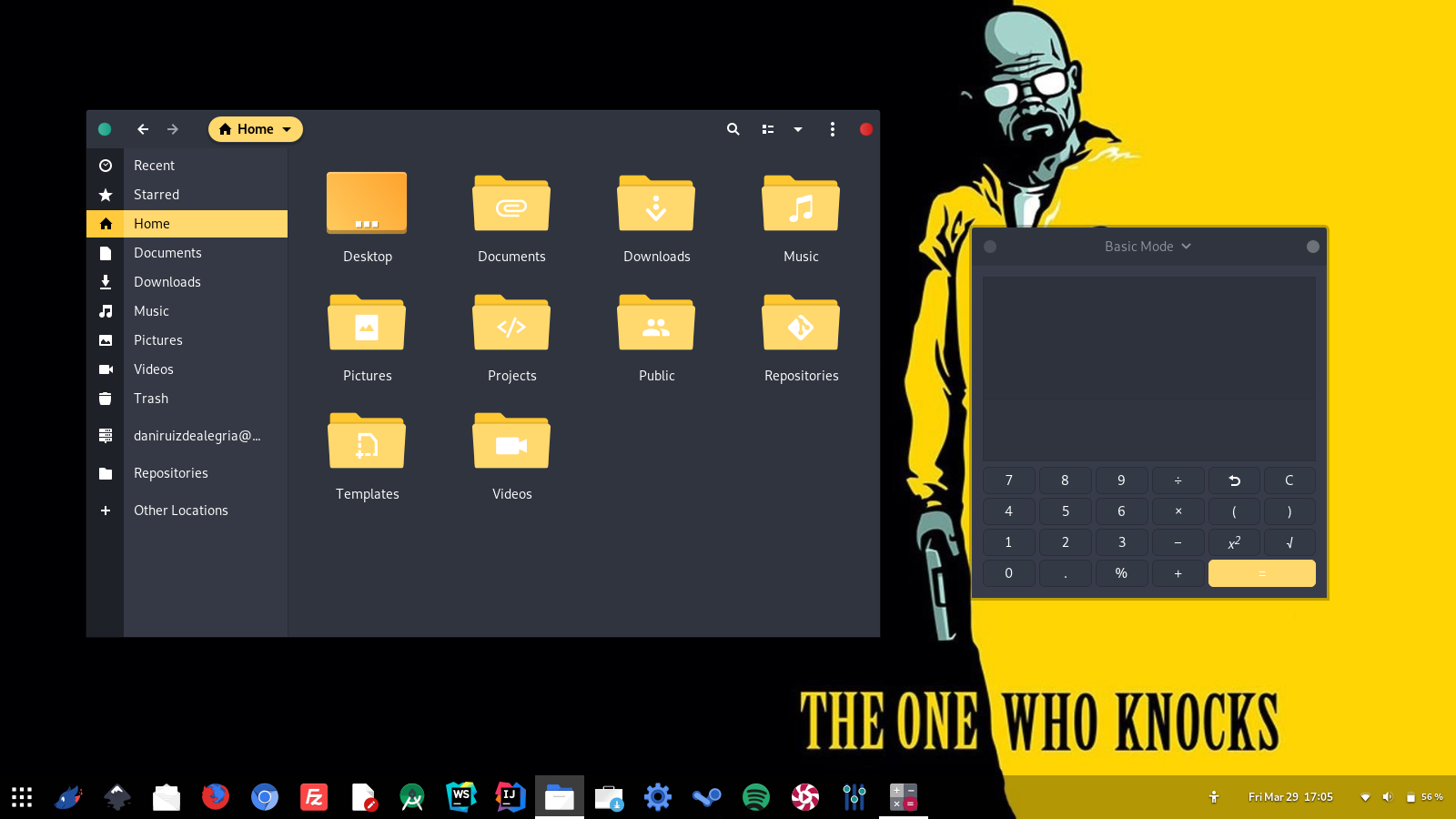Open the volume indicator in system tray
The image size is (1456, 819).
tap(1387, 797)
